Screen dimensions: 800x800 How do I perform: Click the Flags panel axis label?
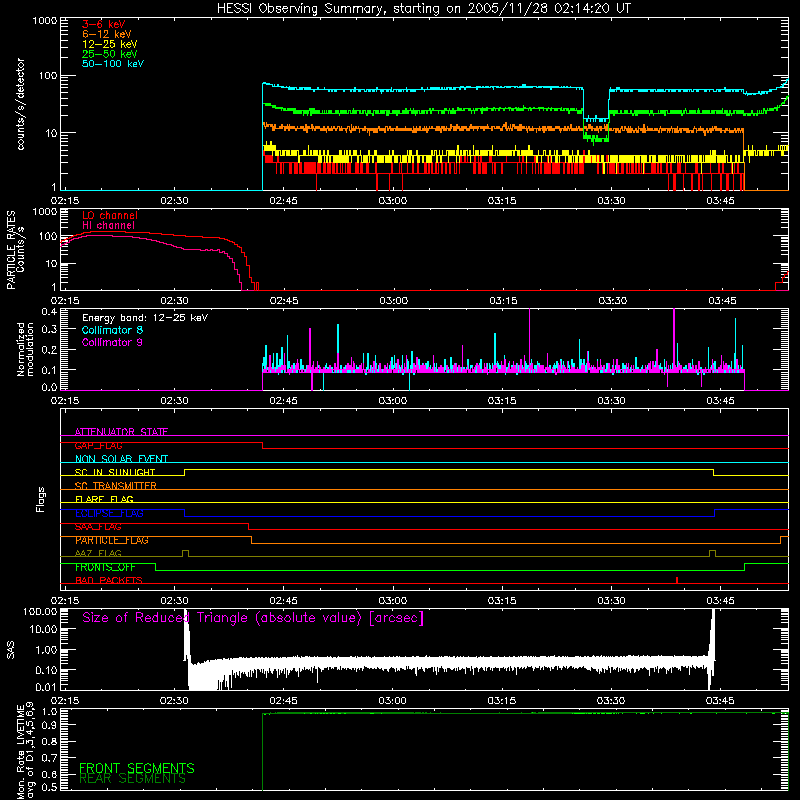[x=41, y=499]
